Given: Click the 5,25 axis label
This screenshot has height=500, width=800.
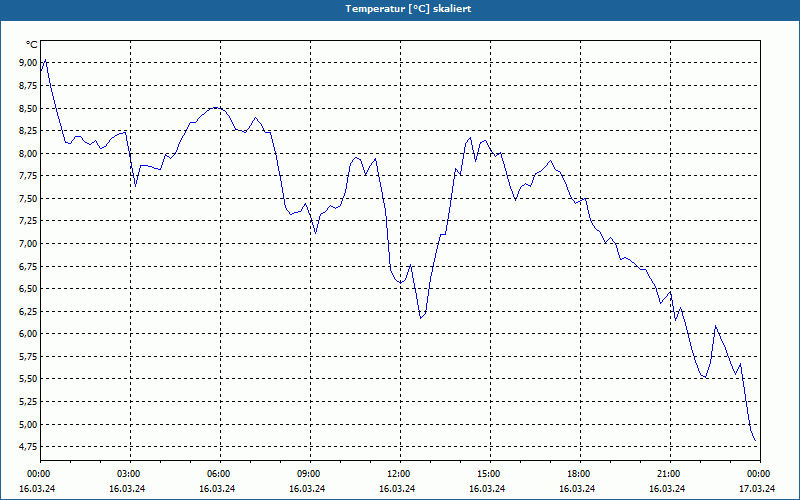Looking at the screenshot, I should coord(28,402).
